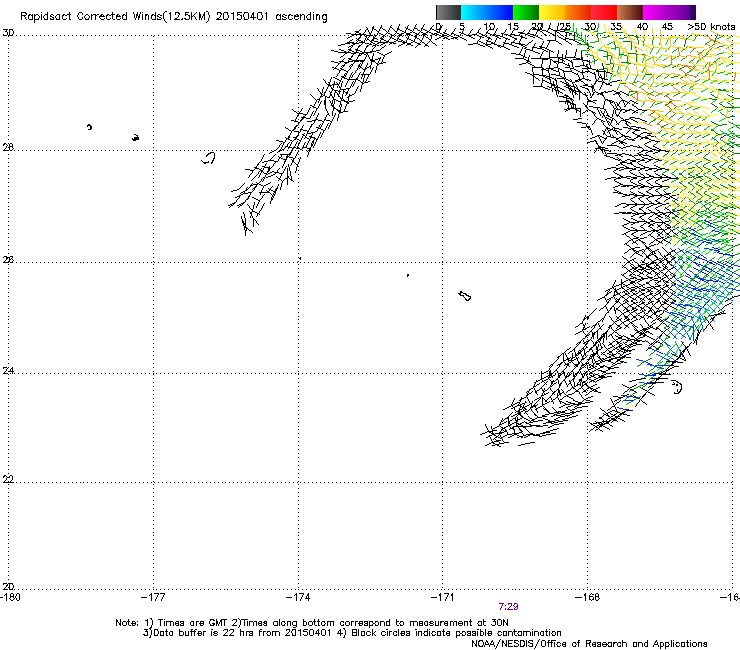The width and height of the screenshot is (740, 650).
Task: Click the cyan-blue 5-15 knots legend swatch
Action: pyautogui.click(x=487, y=12)
